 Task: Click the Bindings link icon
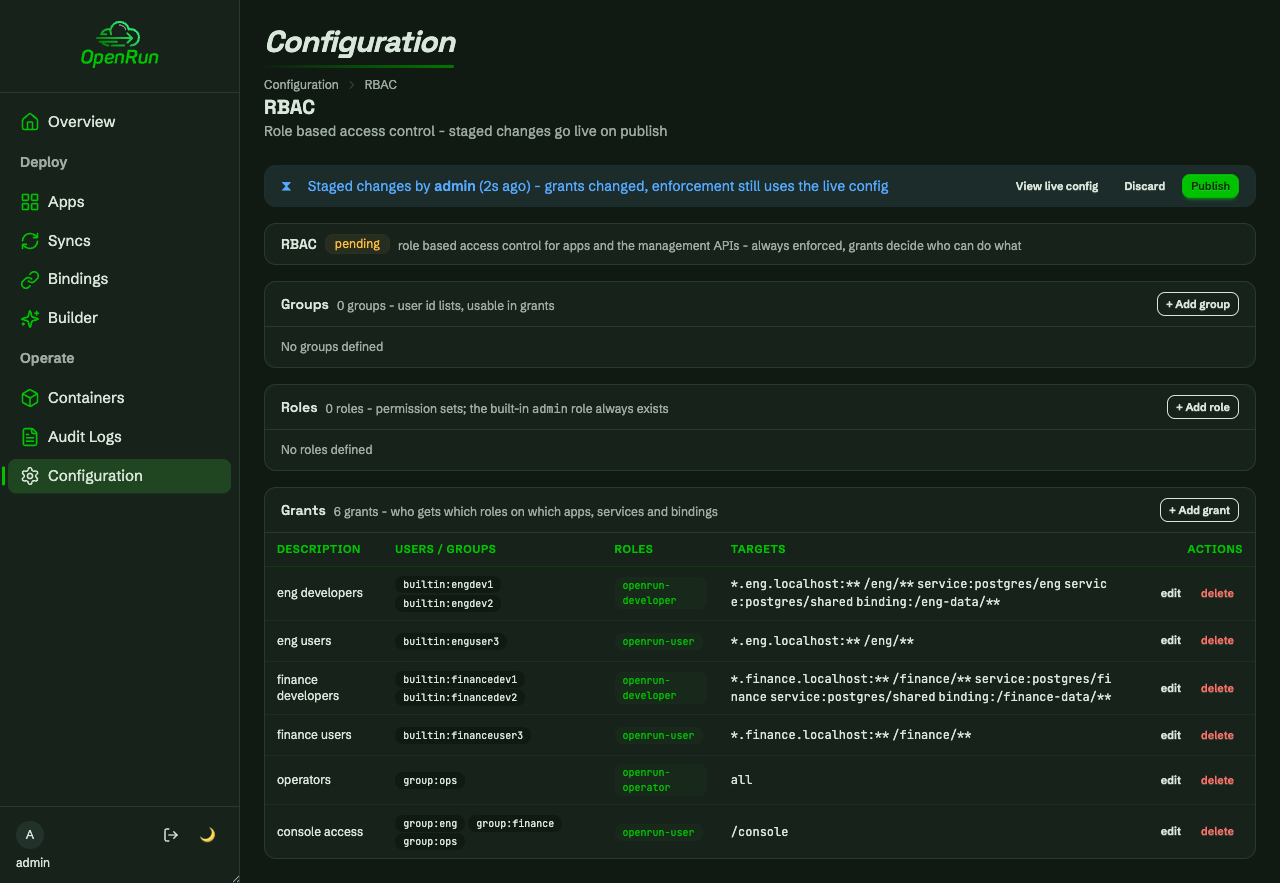(x=30, y=279)
